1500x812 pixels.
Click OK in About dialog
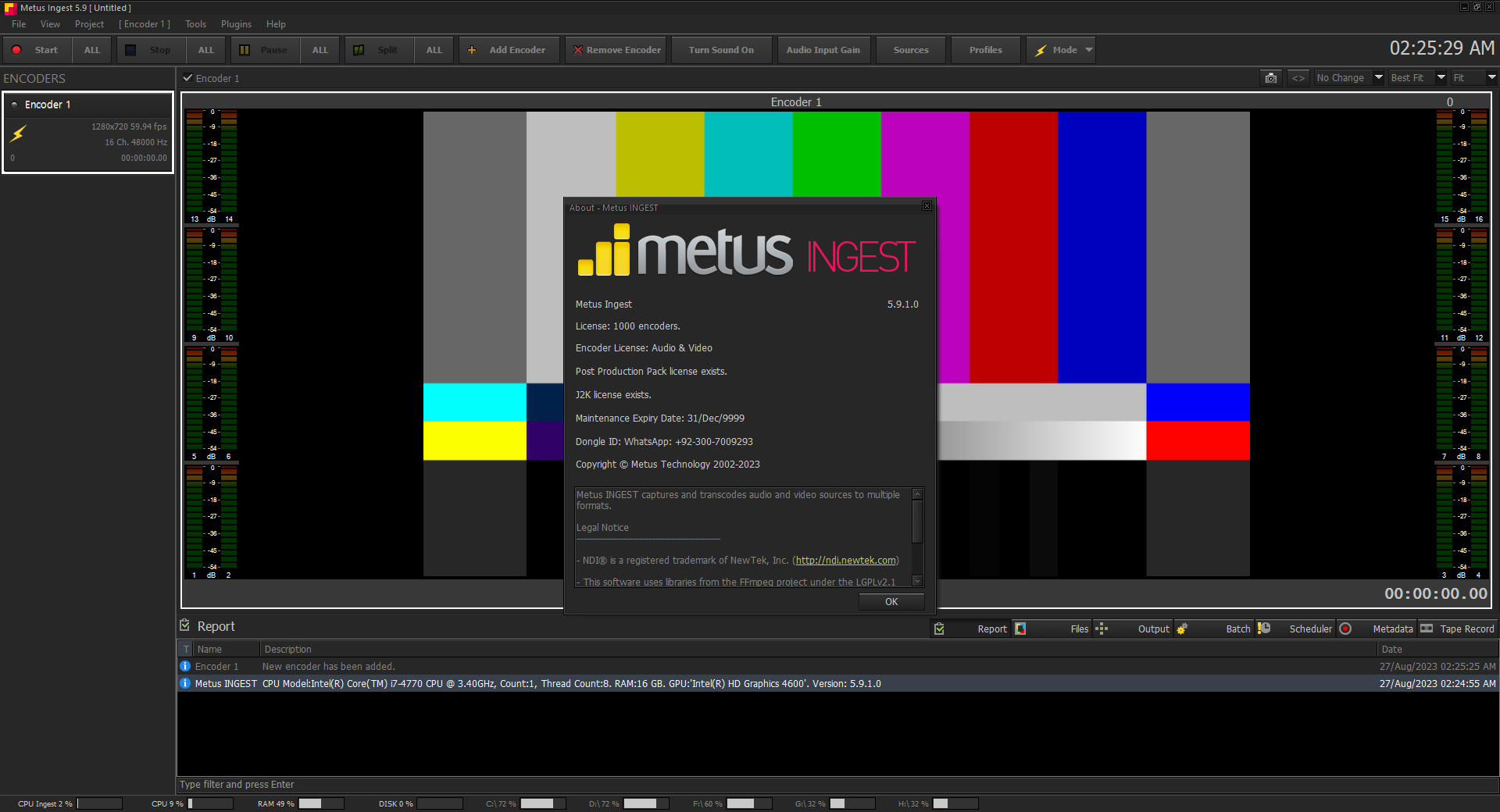pos(891,602)
